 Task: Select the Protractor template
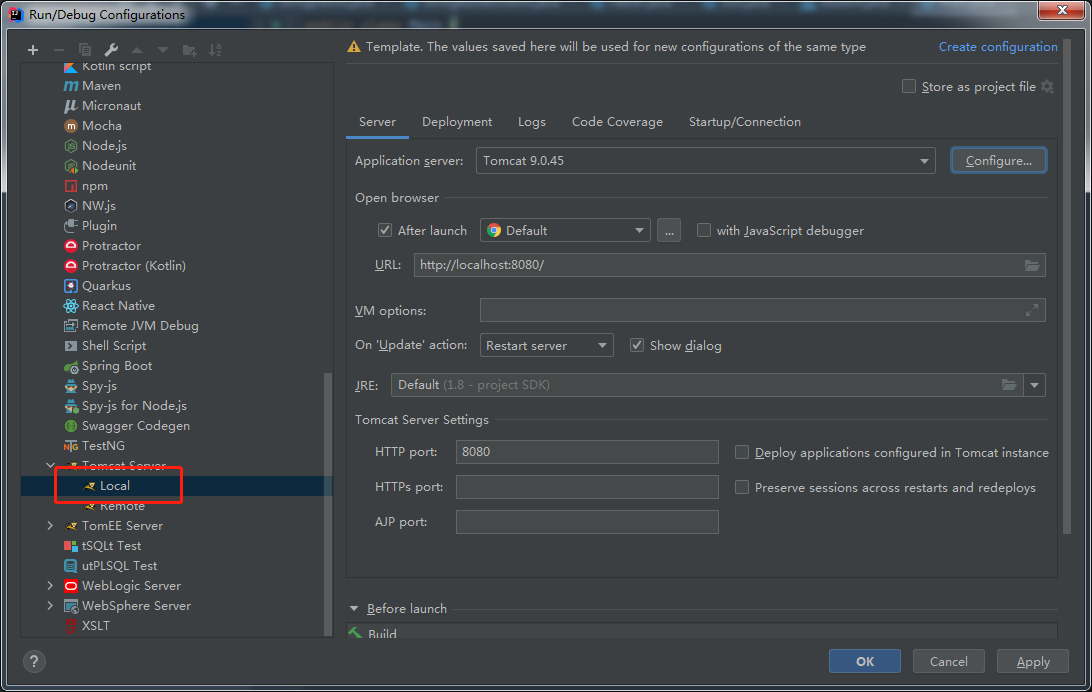tap(111, 246)
